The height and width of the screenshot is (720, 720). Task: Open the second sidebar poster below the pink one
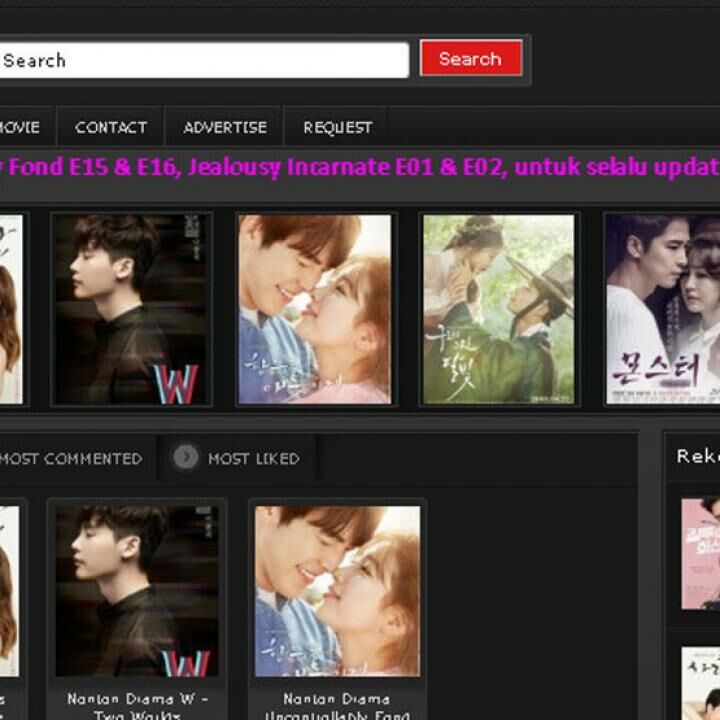pyautogui.click(x=700, y=683)
